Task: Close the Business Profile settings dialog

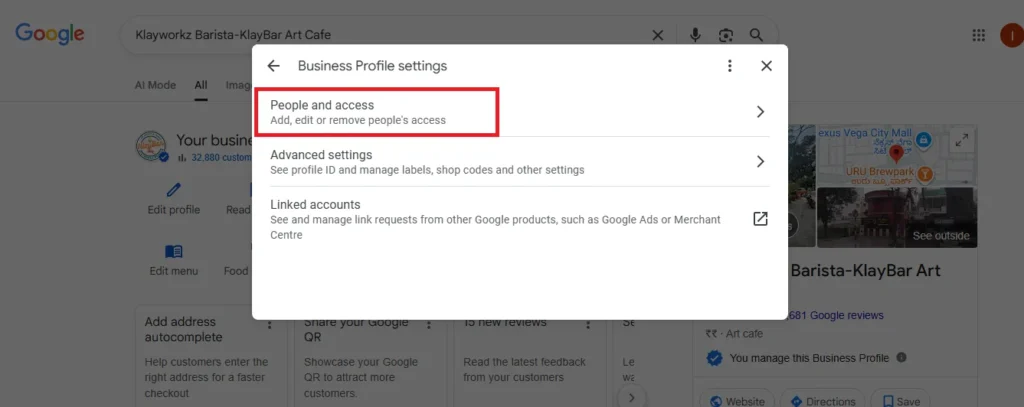Action: point(766,66)
